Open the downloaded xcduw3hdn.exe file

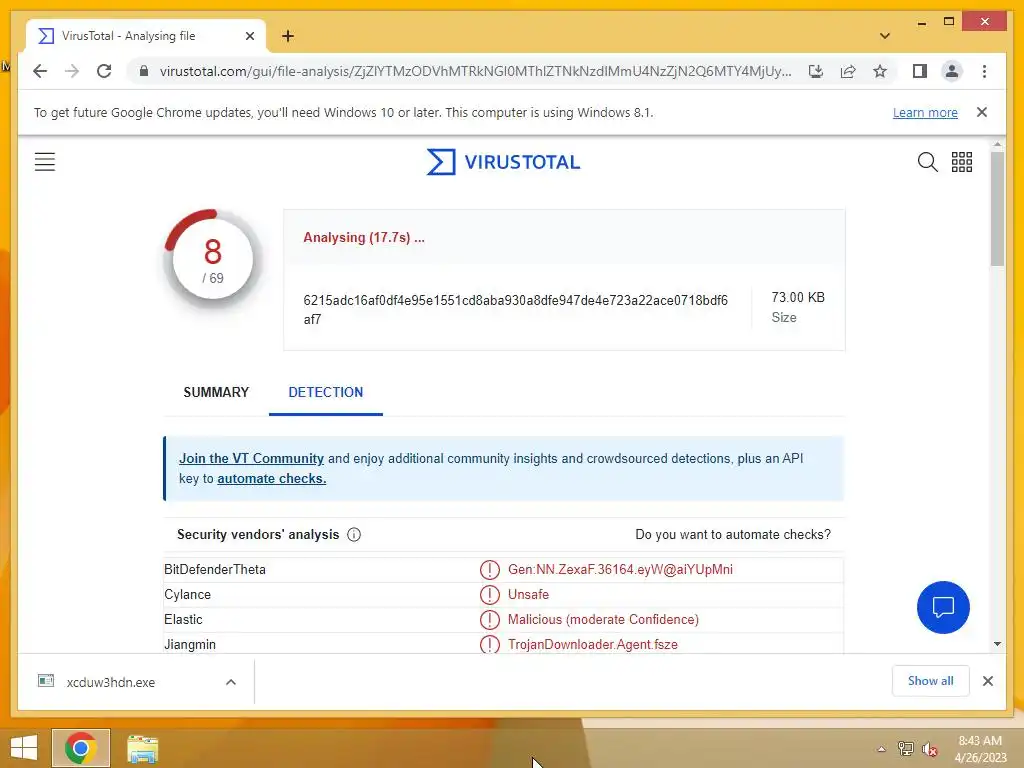111,682
